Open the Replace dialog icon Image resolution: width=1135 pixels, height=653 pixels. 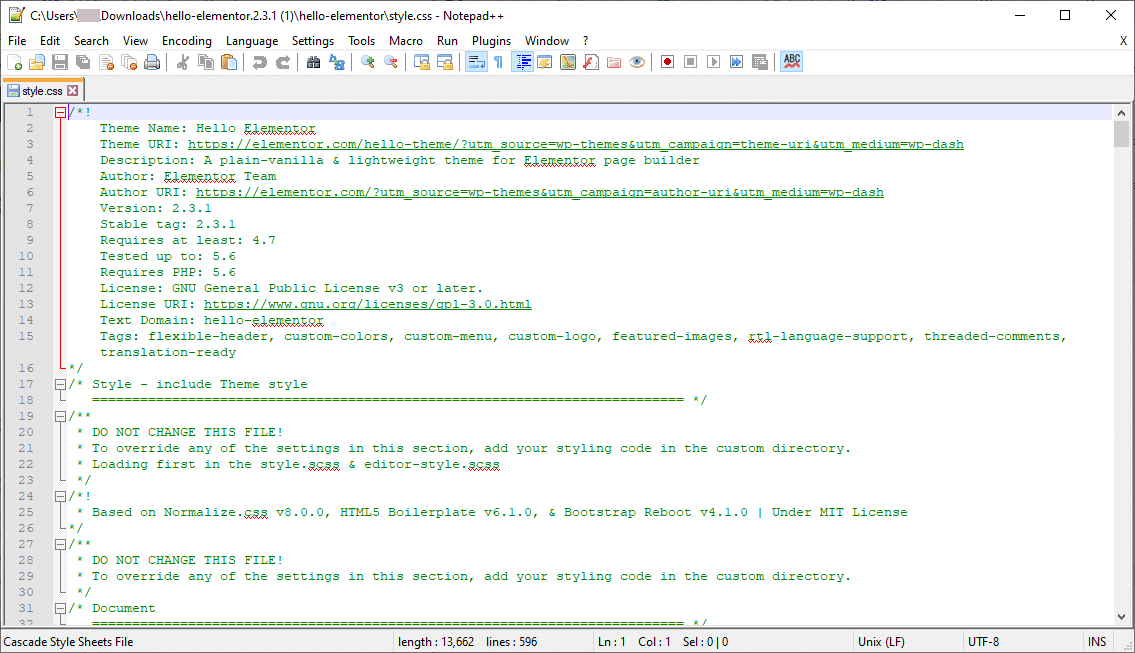[336, 61]
